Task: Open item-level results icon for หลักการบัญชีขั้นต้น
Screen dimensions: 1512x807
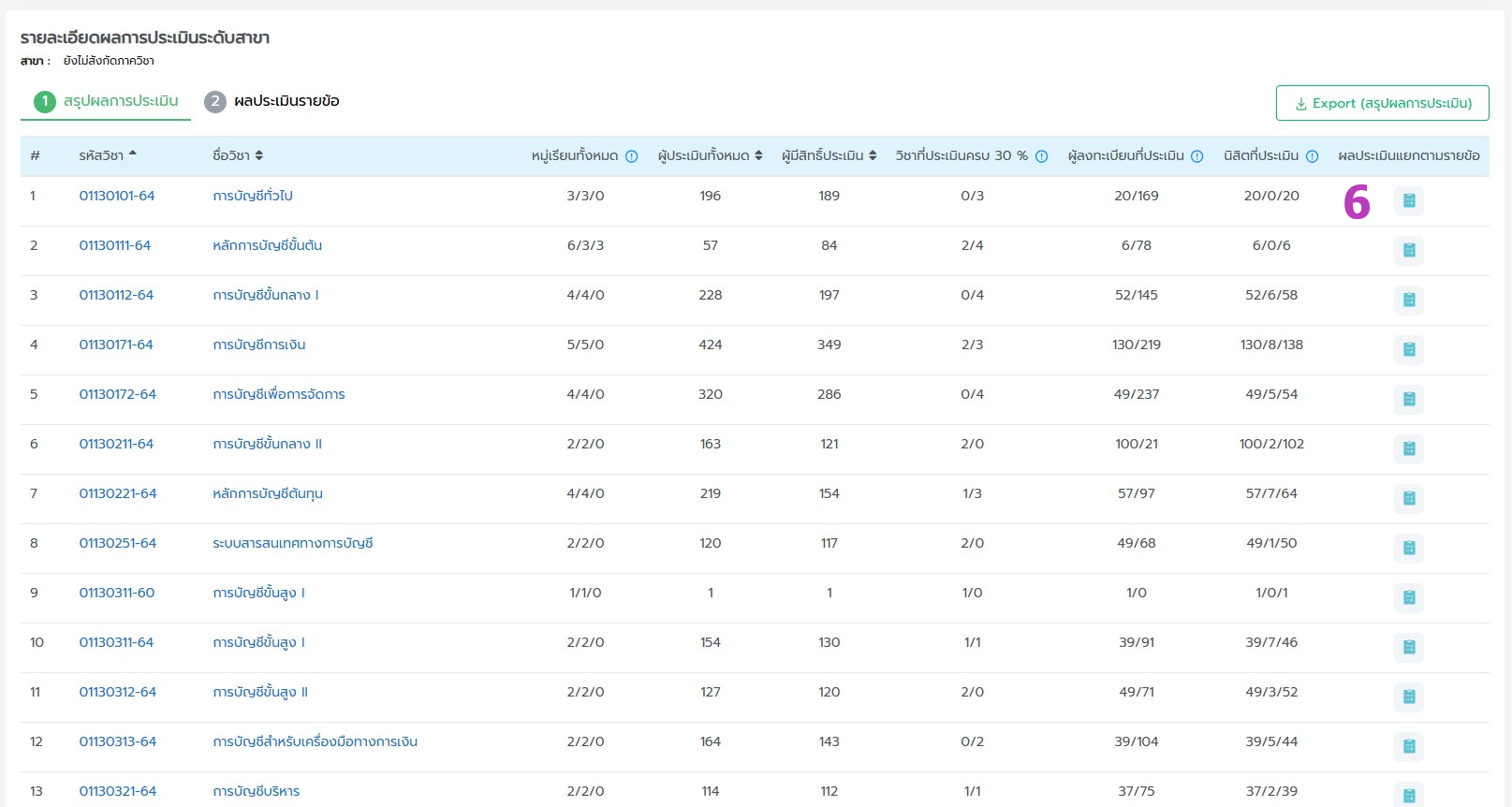Action: click(1408, 251)
